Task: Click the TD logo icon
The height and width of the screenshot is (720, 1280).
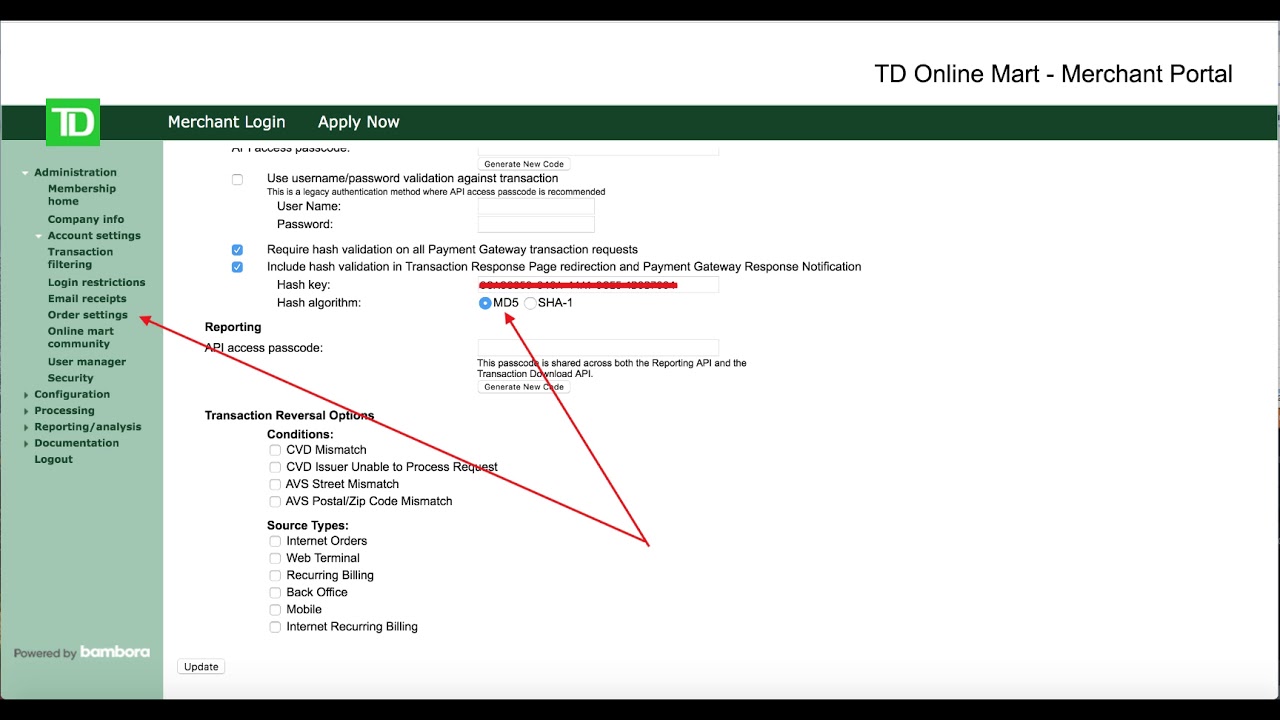Action: (x=73, y=123)
